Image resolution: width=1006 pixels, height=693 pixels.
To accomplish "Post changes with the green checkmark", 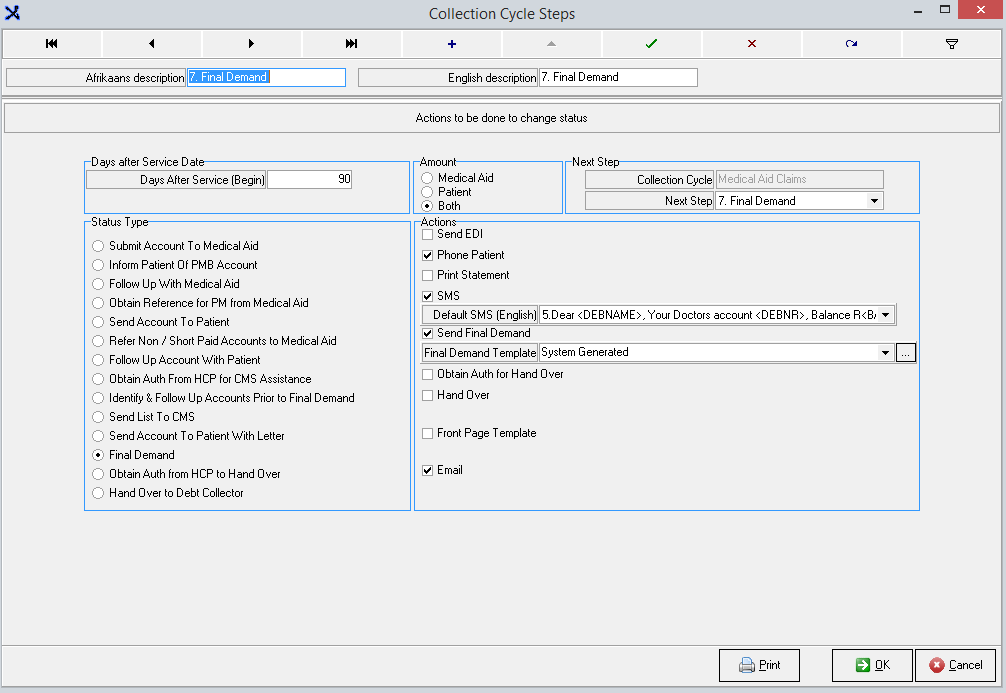I will pos(652,44).
